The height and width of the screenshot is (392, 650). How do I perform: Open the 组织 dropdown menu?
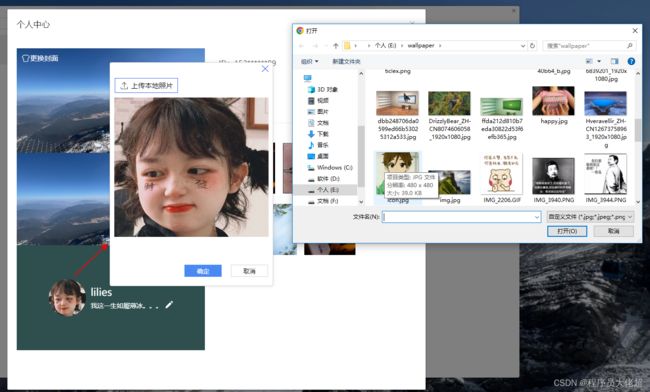coord(309,61)
